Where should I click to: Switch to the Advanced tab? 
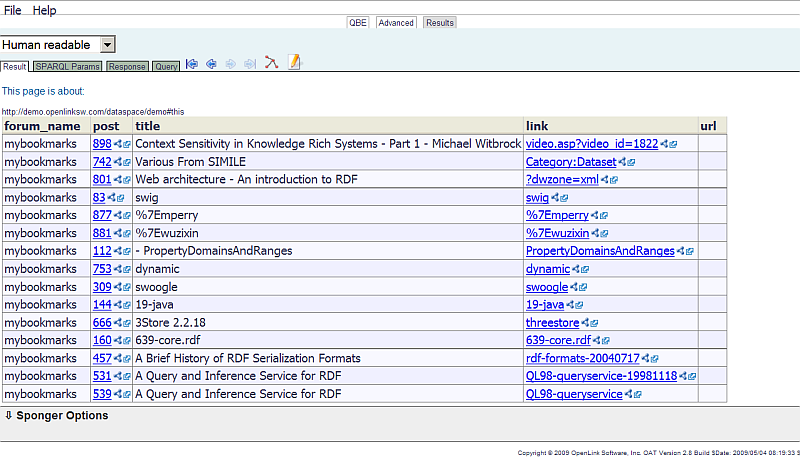coord(396,23)
